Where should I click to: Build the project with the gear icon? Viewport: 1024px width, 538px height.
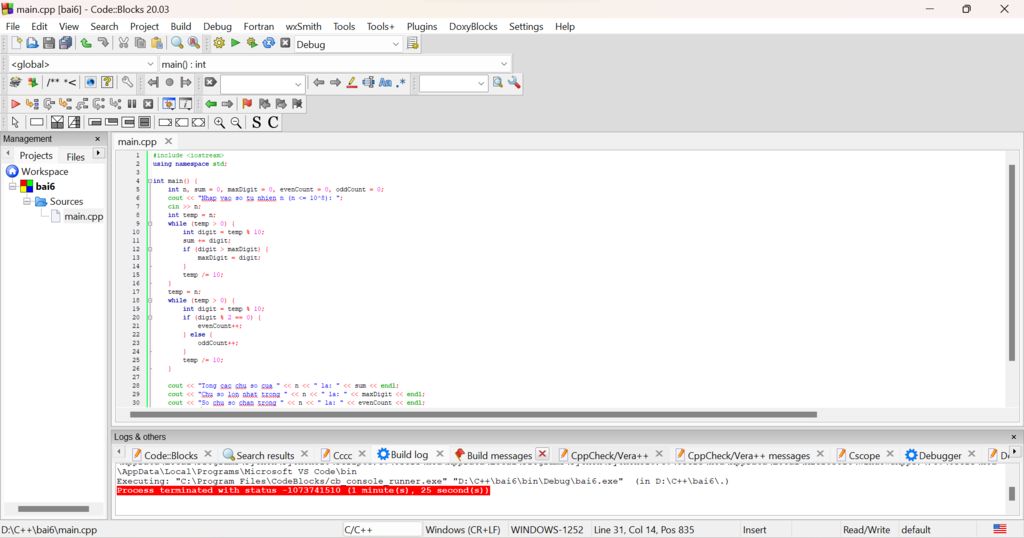pyautogui.click(x=219, y=43)
